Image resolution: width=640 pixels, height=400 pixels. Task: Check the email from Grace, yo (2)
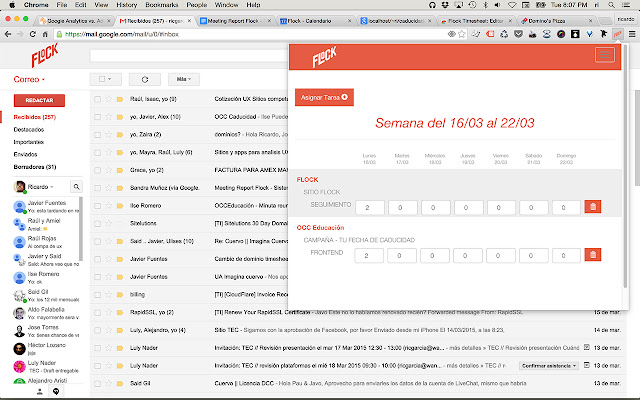[x=97, y=170]
